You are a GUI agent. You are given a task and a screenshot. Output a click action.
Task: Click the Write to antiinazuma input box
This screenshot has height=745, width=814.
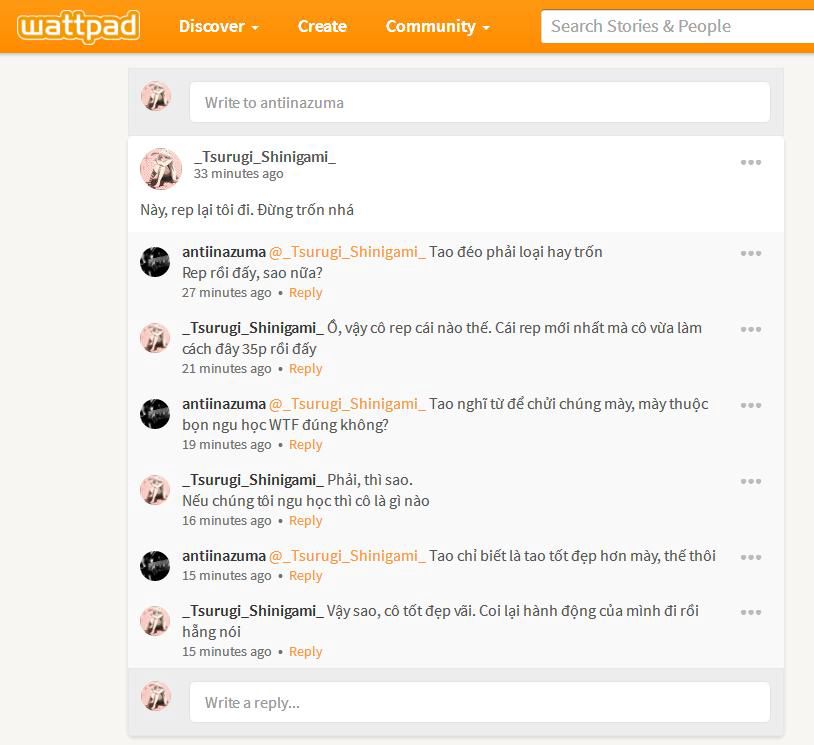click(x=480, y=102)
